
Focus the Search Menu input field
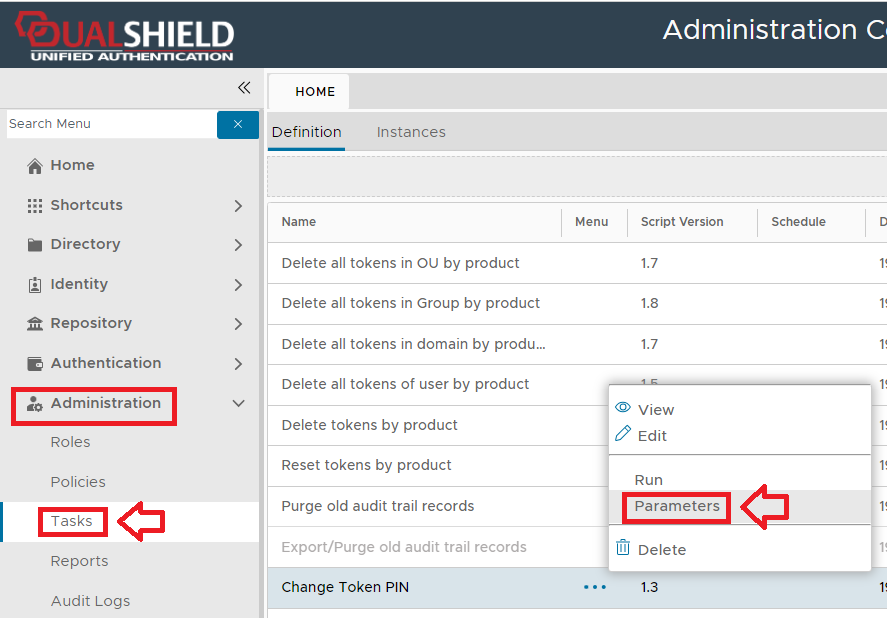click(108, 124)
